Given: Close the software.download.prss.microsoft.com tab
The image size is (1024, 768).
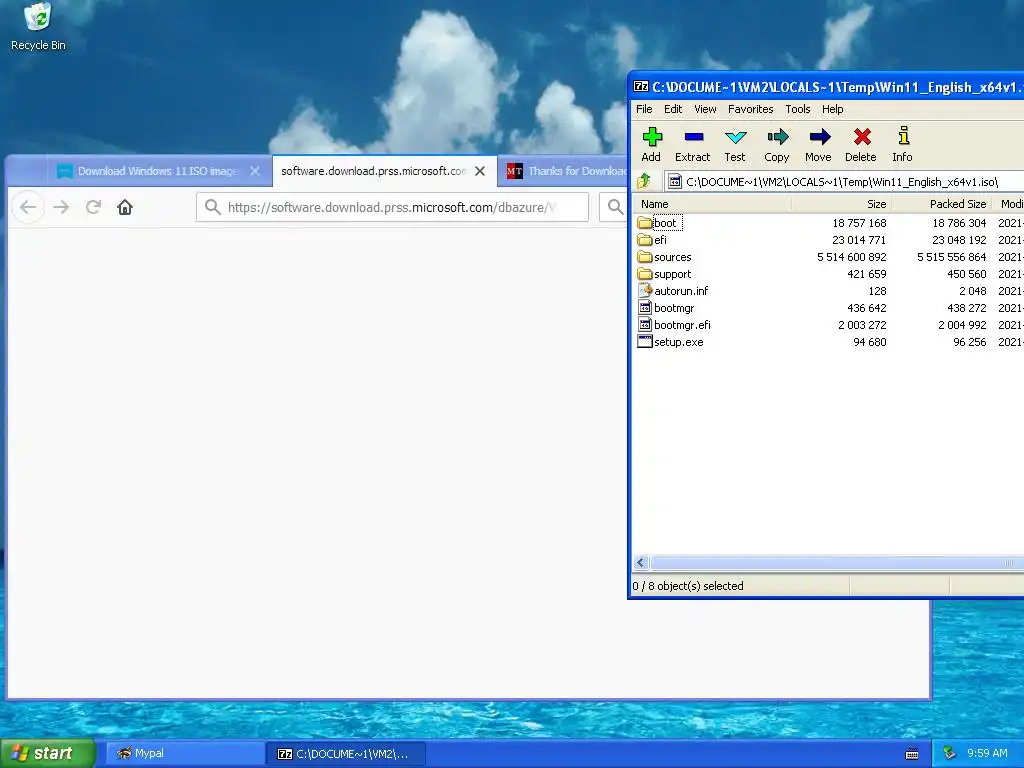Looking at the screenshot, I should click(x=480, y=171).
